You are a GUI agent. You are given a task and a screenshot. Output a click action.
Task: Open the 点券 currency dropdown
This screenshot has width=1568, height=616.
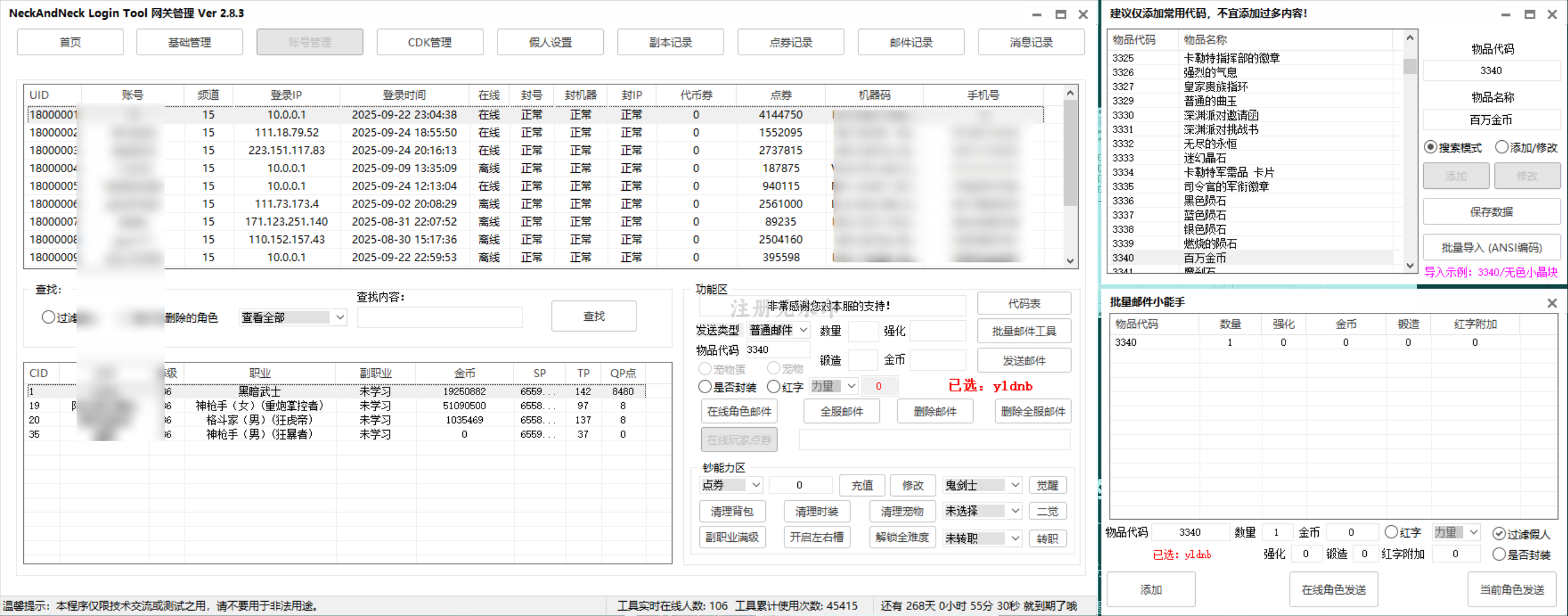[731, 485]
